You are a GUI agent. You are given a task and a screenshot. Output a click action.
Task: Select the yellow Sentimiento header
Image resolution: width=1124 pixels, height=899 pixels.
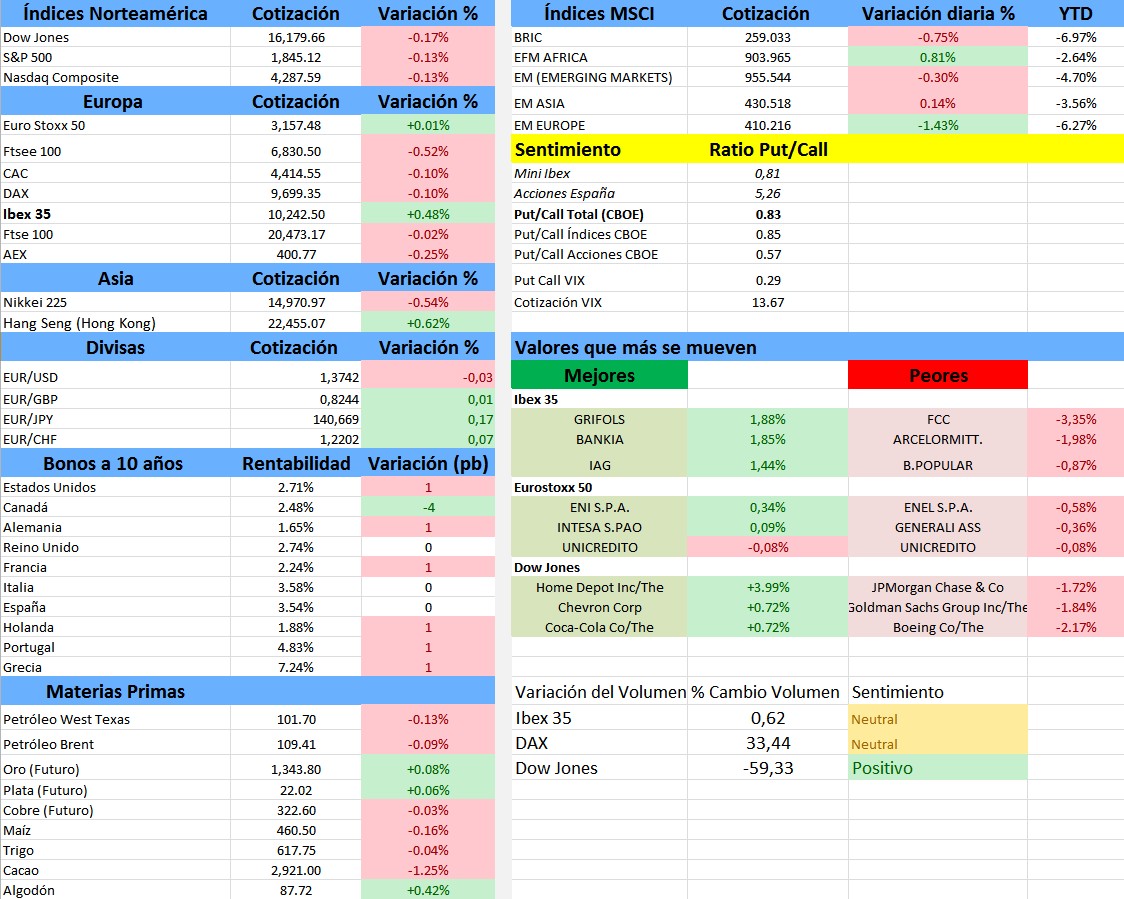[568, 150]
